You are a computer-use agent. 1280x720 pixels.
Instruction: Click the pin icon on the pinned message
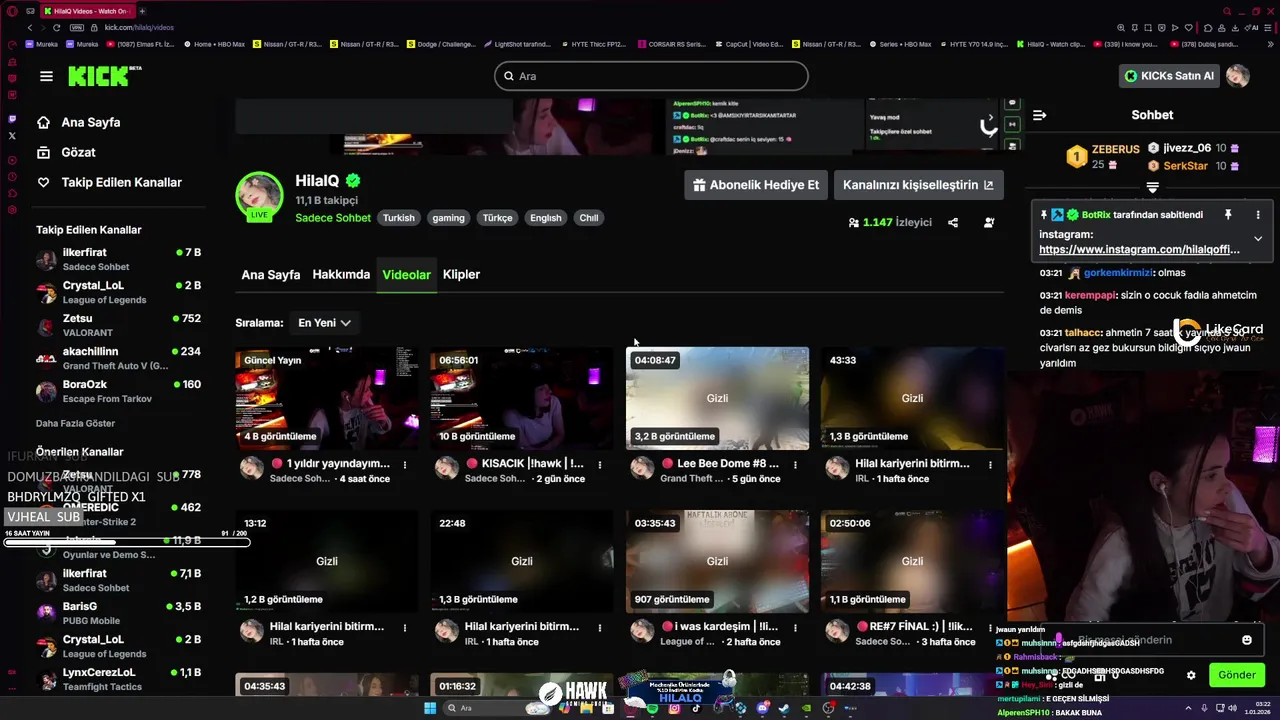point(1228,215)
